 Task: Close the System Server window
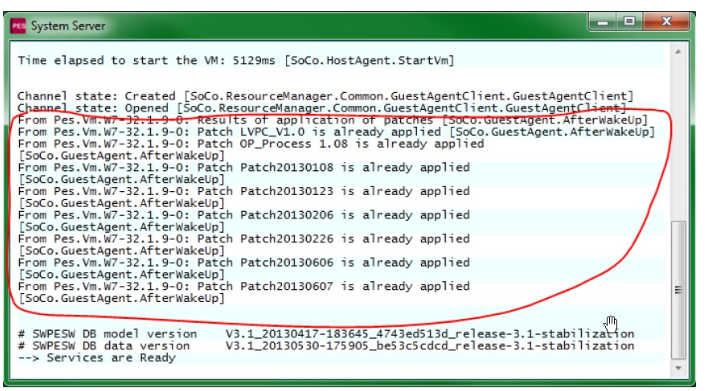tap(666, 22)
